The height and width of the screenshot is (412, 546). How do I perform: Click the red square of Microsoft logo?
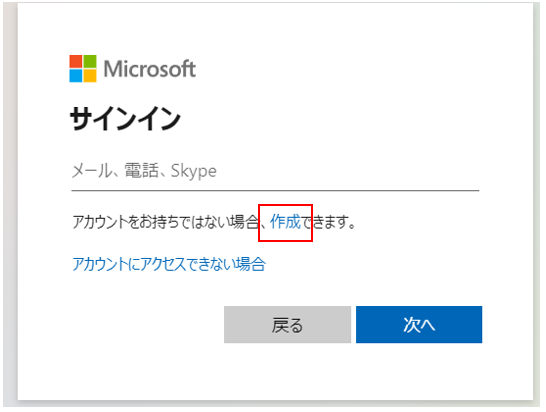76,61
